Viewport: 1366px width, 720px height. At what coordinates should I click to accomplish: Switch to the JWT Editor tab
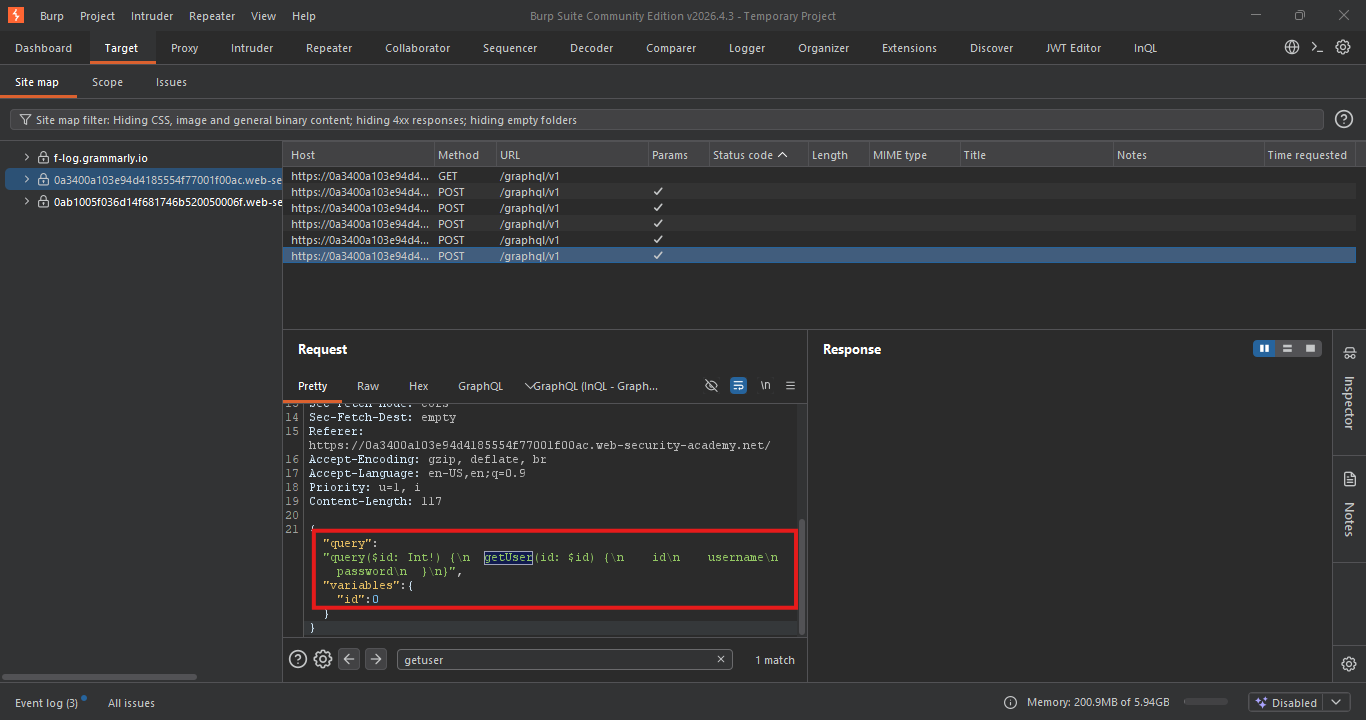(x=1073, y=48)
